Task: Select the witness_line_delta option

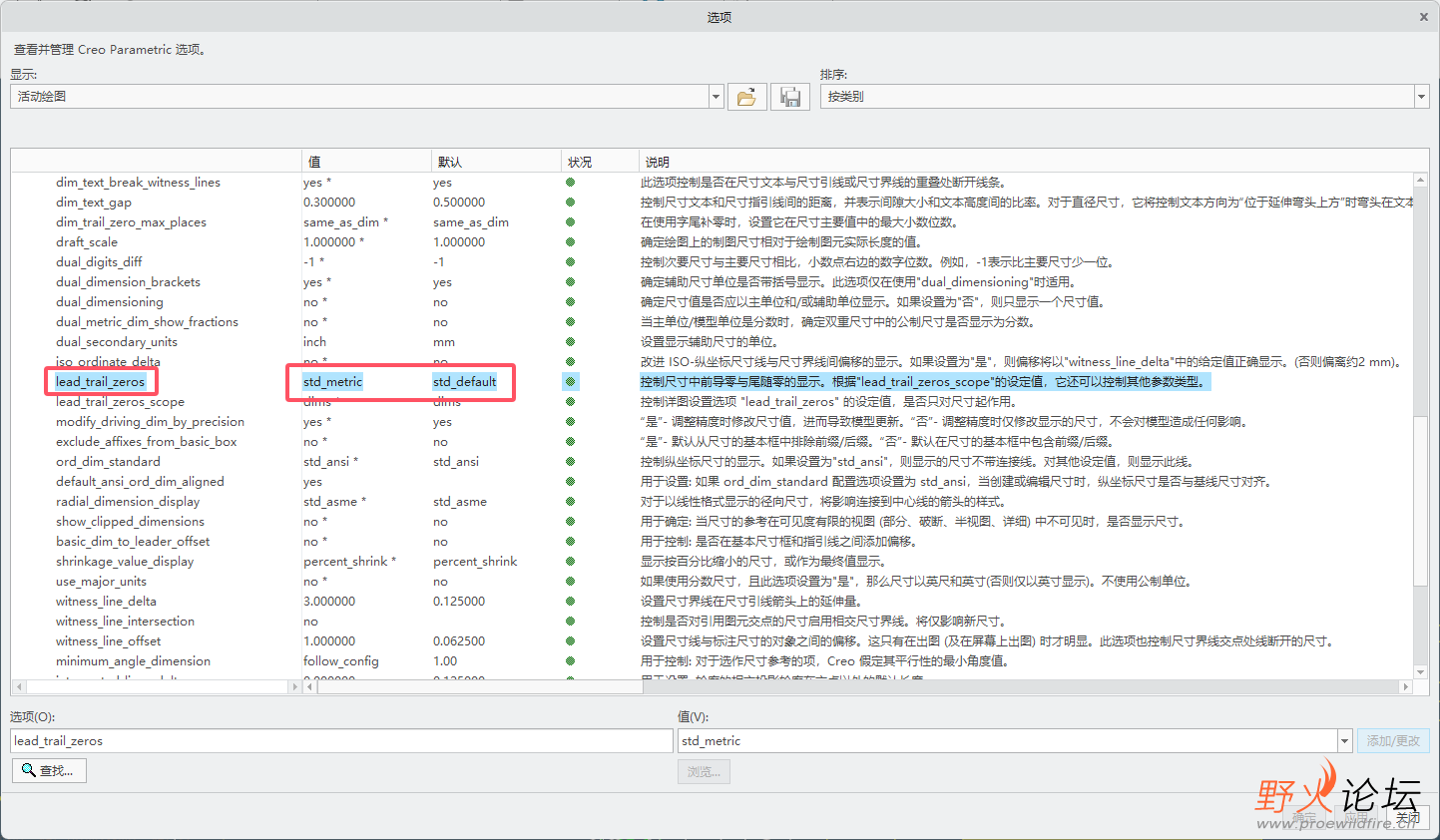Action: coord(106,602)
